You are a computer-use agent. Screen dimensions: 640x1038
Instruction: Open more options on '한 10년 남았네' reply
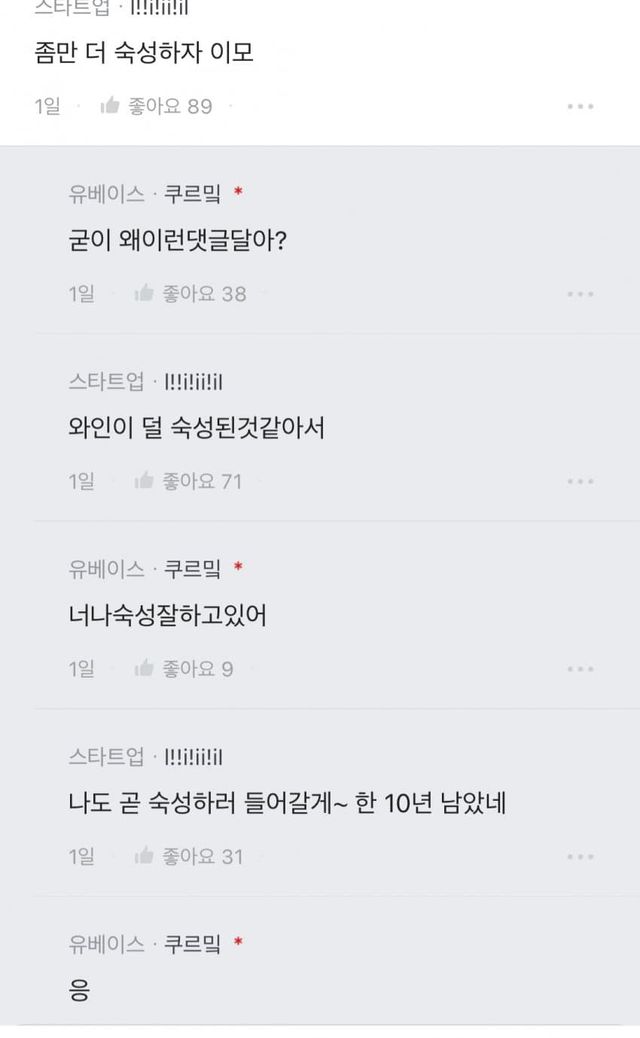[581, 857]
